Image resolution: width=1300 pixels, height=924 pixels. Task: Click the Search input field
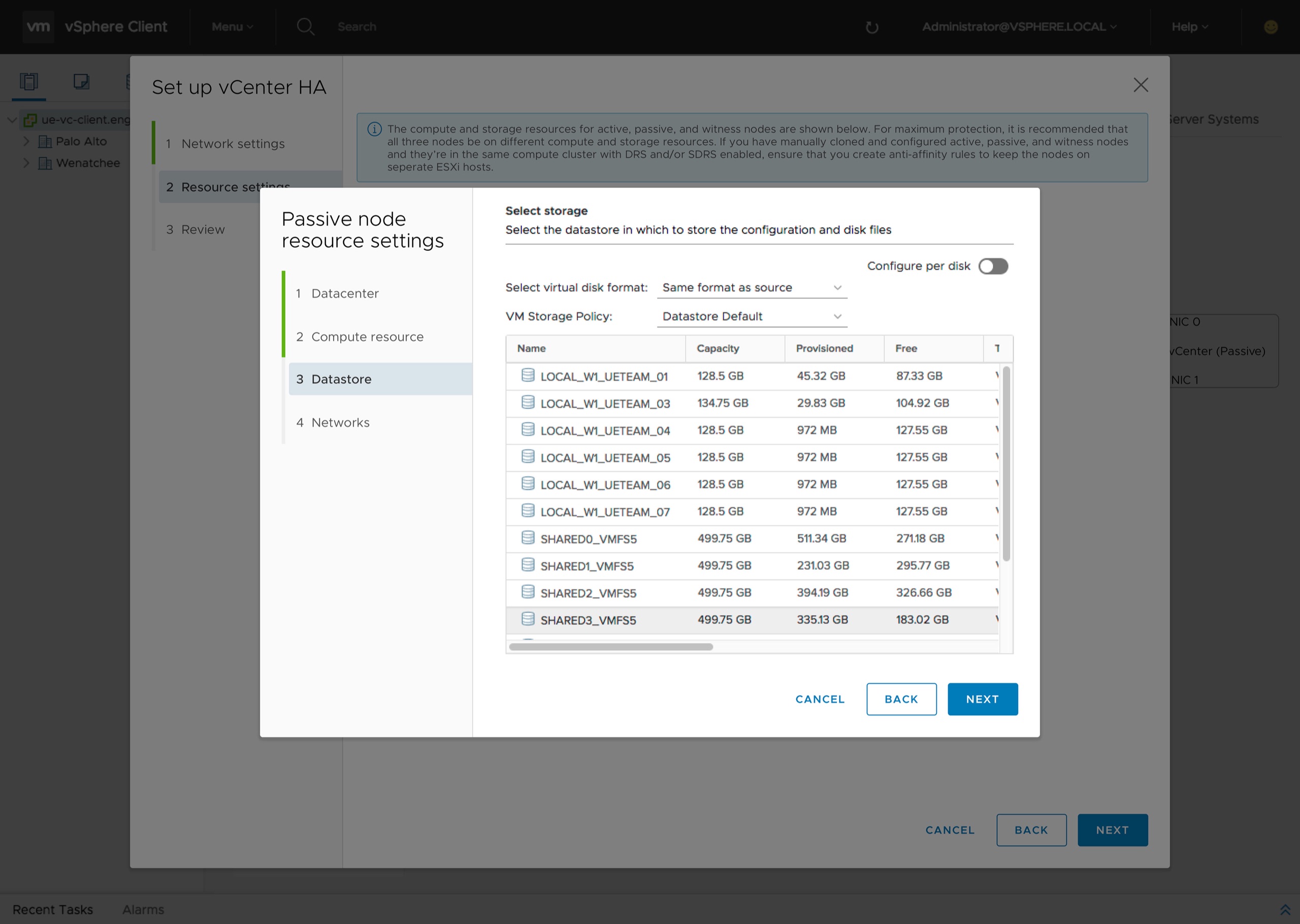tap(356, 27)
